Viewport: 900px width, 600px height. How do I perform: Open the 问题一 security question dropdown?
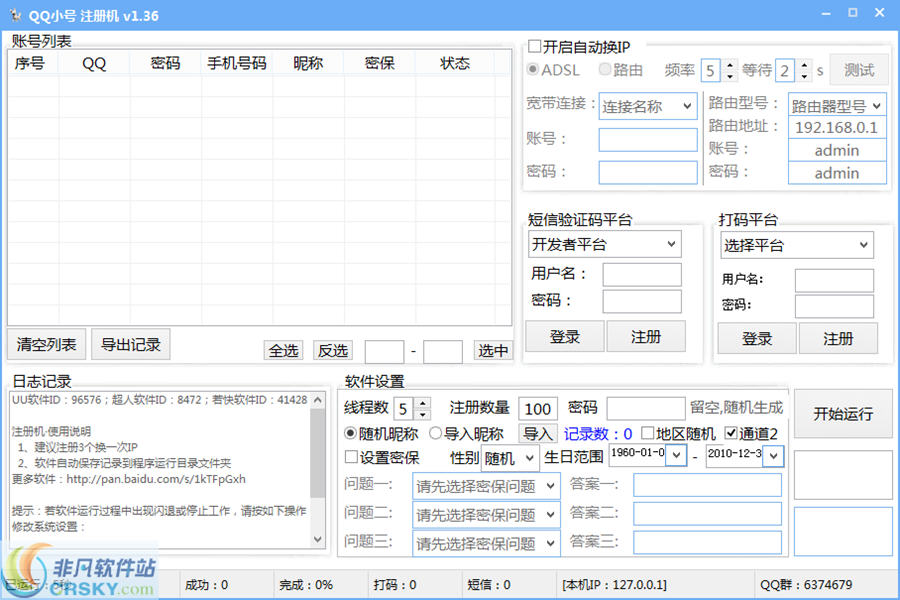(486, 486)
